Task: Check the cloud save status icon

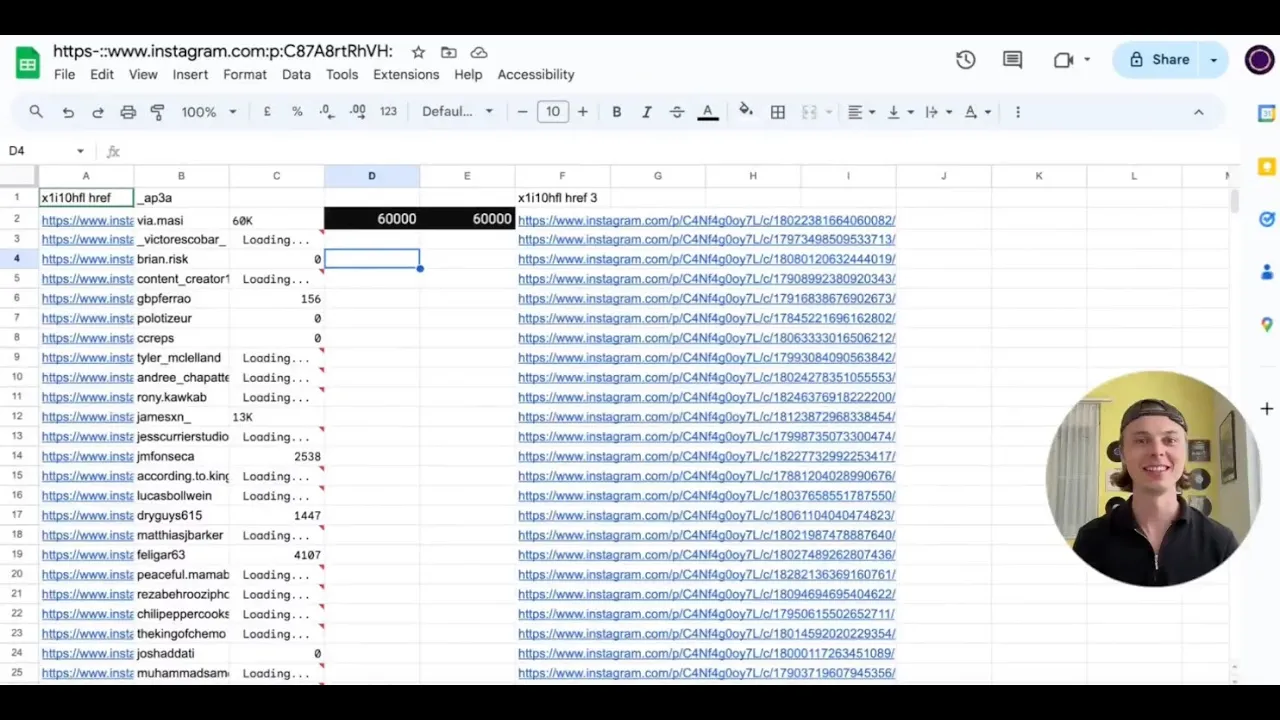Action: click(x=479, y=52)
